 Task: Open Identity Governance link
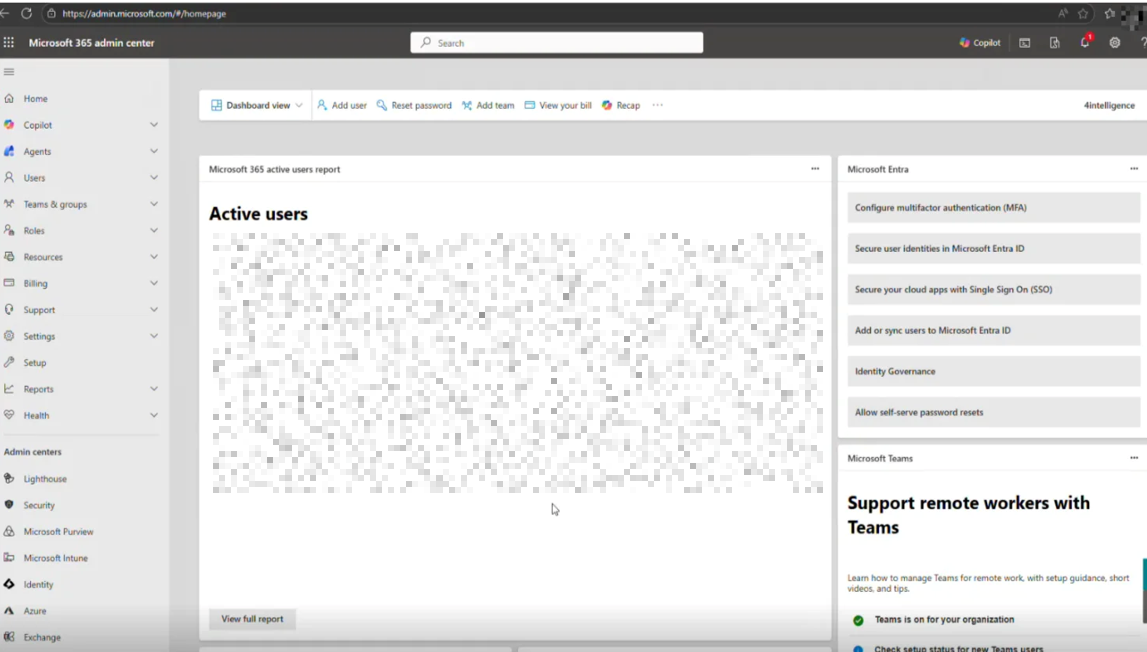click(993, 372)
